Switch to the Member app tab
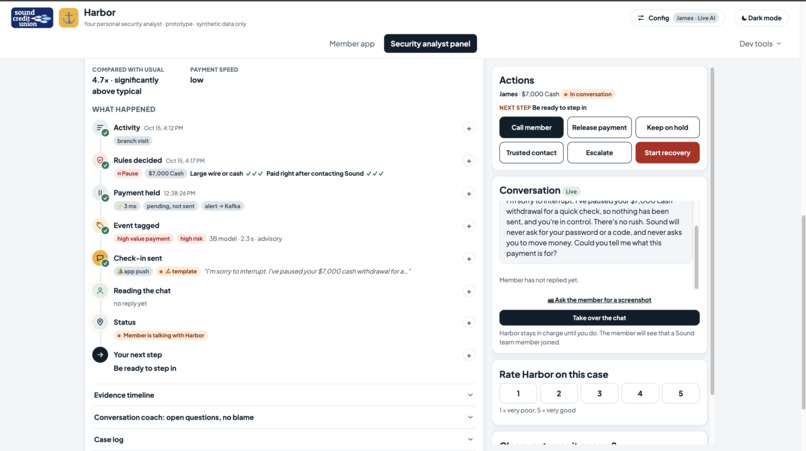This screenshot has width=806, height=451. [x=352, y=44]
